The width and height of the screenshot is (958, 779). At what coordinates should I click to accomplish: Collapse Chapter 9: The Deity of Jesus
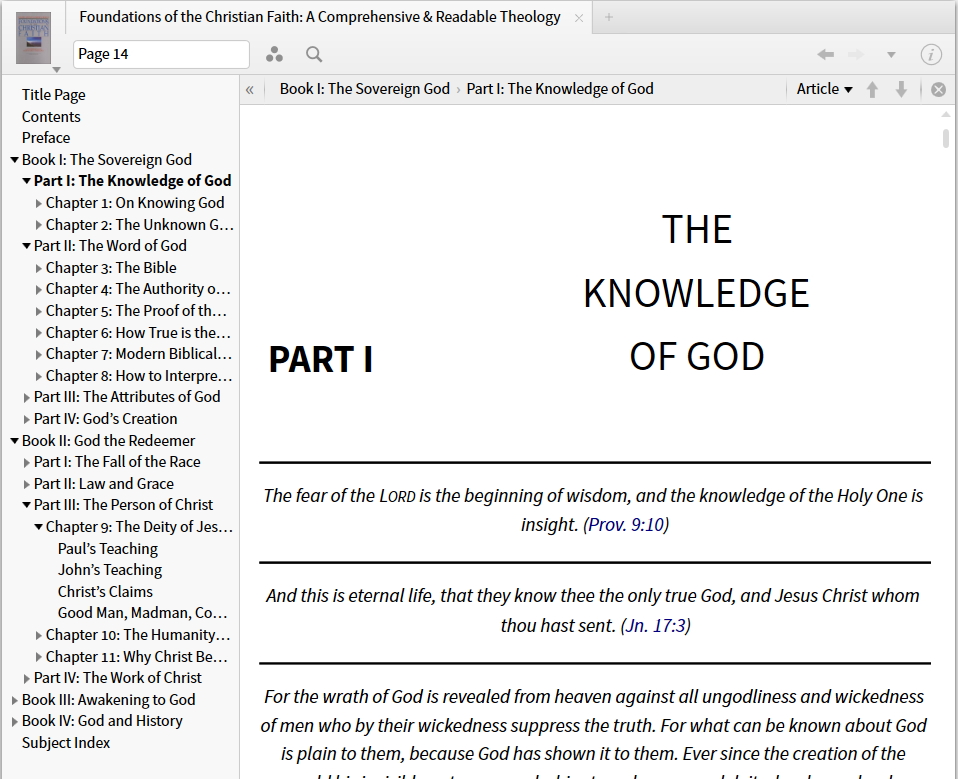39,527
